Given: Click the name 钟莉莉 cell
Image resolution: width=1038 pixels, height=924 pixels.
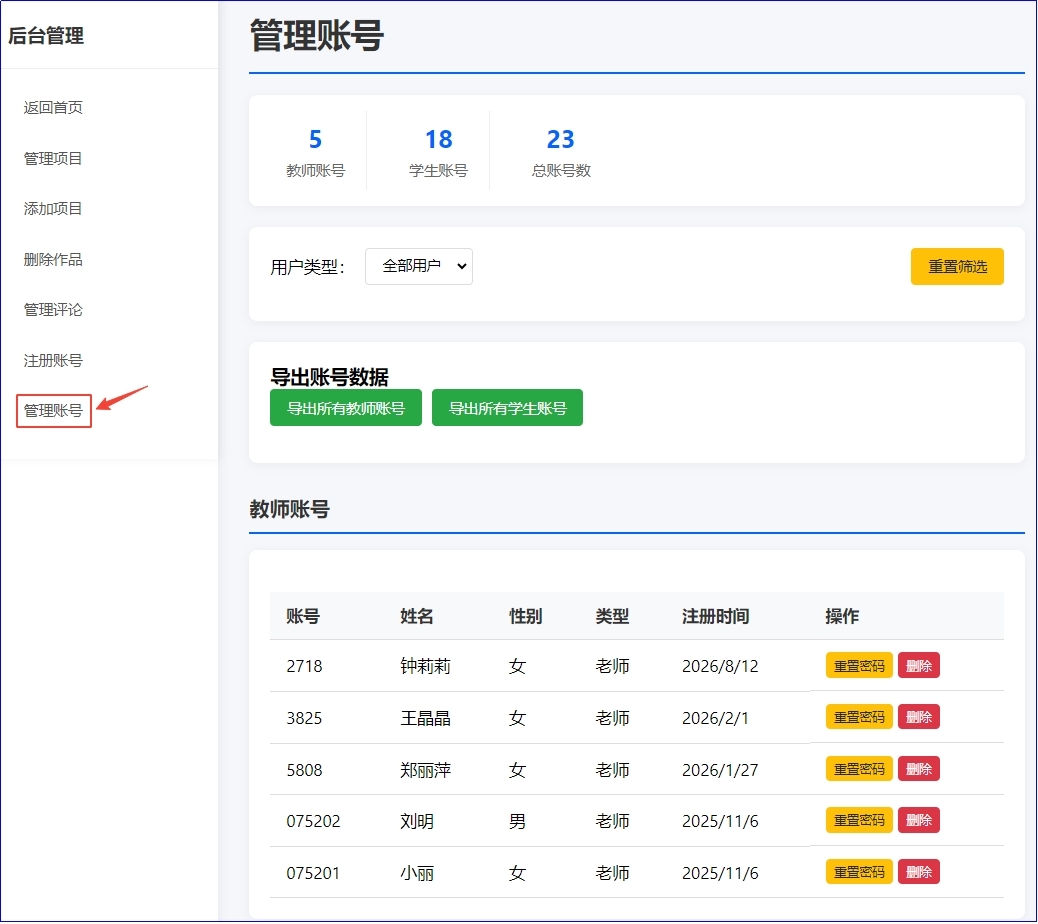Looking at the screenshot, I should pyautogui.click(x=426, y=666).
